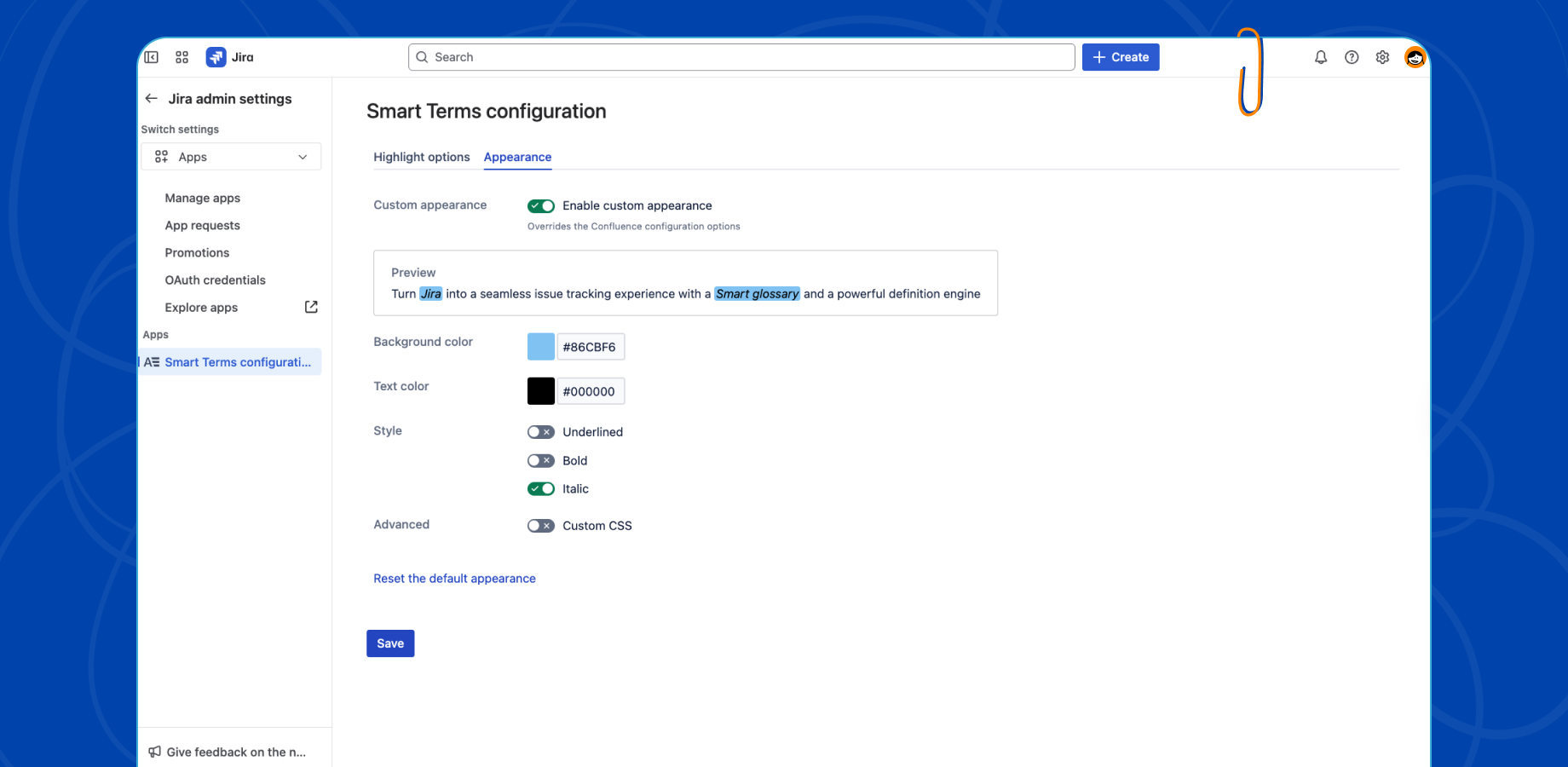This screenshot has height=767, width=1568.
Task: Go back using arrow beside Jira admin settings
Action: pos(152,99)
